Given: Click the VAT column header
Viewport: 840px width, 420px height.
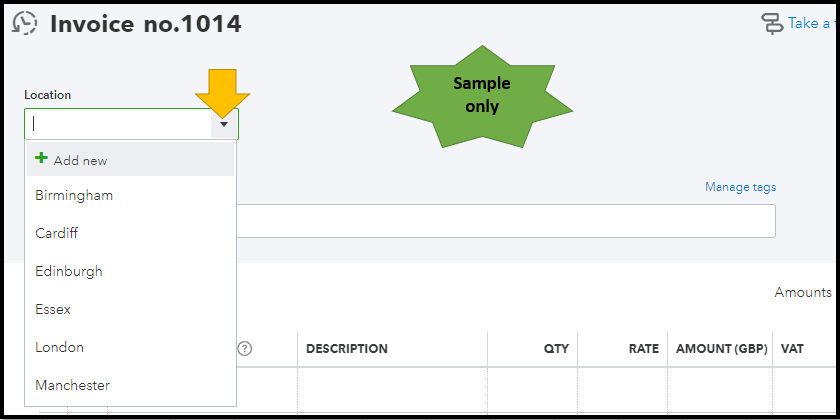Looking at the screenshot, I should [x=791, y=349].
